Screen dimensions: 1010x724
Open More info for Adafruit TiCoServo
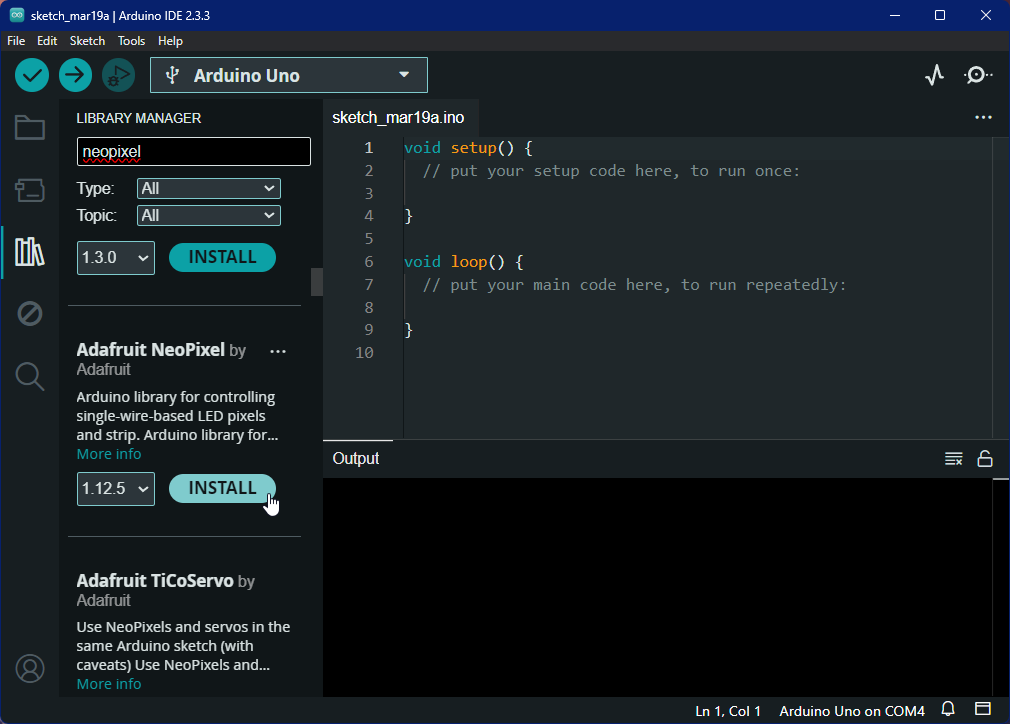(x=109, y=684)
